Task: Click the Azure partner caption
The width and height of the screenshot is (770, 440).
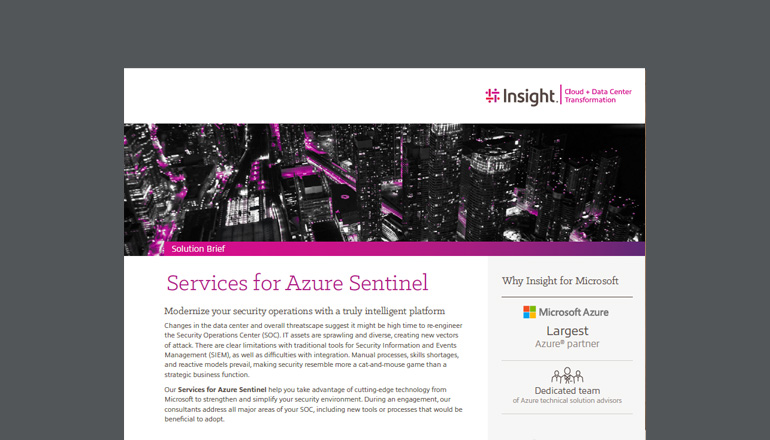Action: (x=566, y=344)
